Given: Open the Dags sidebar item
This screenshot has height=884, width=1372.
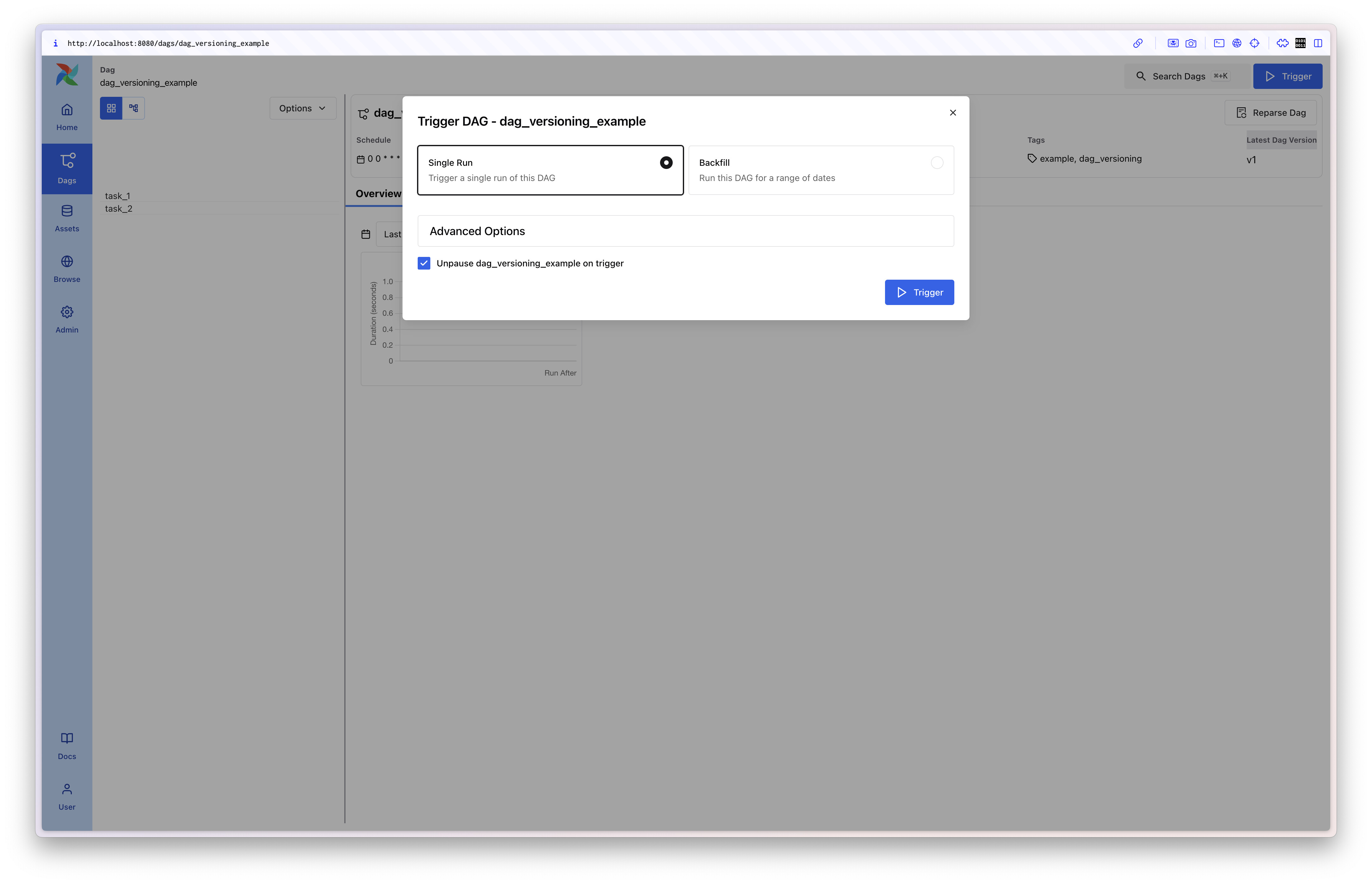Looking at the screenshot, I should pyautogui.click(x=66, y=168).
